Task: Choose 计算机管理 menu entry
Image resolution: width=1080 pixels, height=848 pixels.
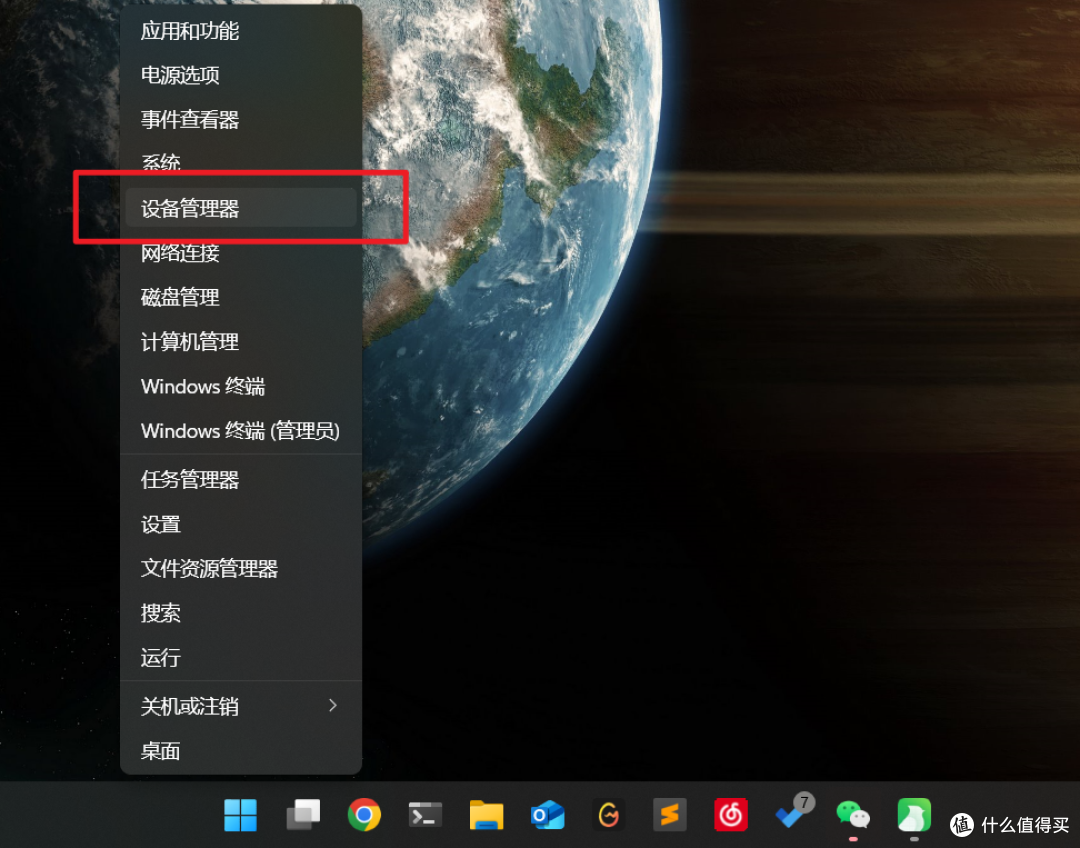Action: point(241,342)
